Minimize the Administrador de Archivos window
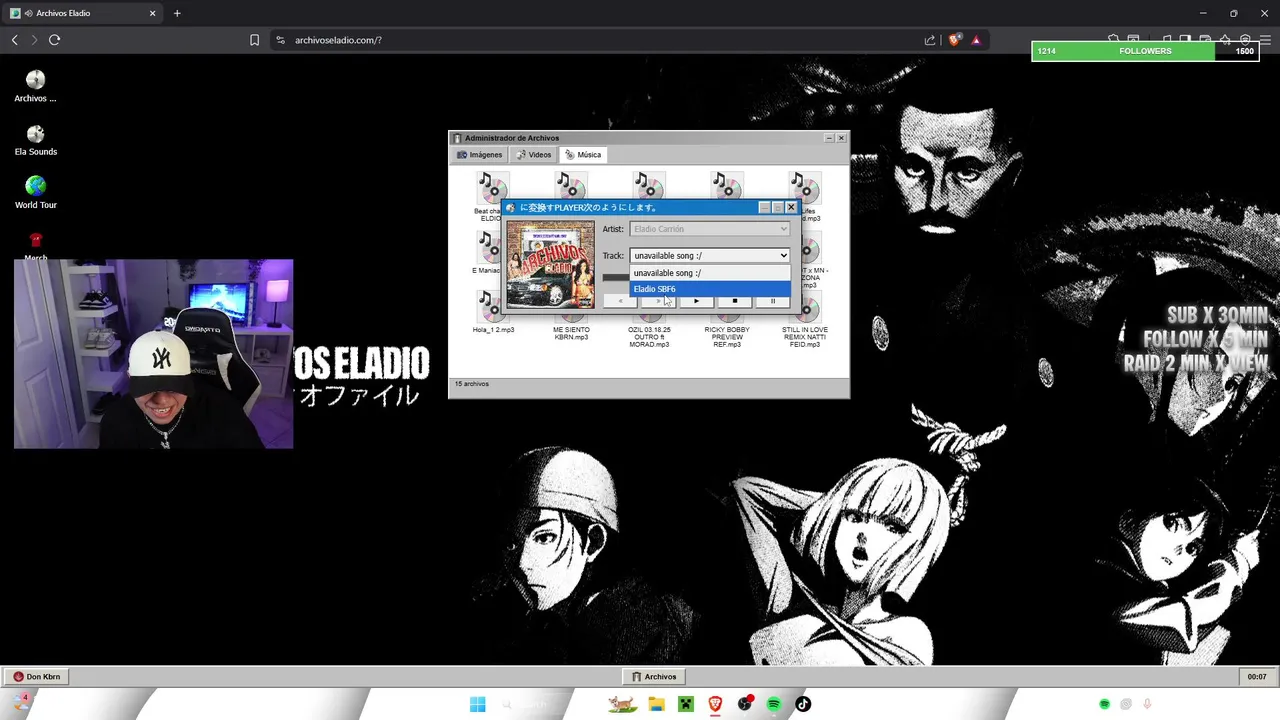1280x720 pixels. click(x=829, y=138)
